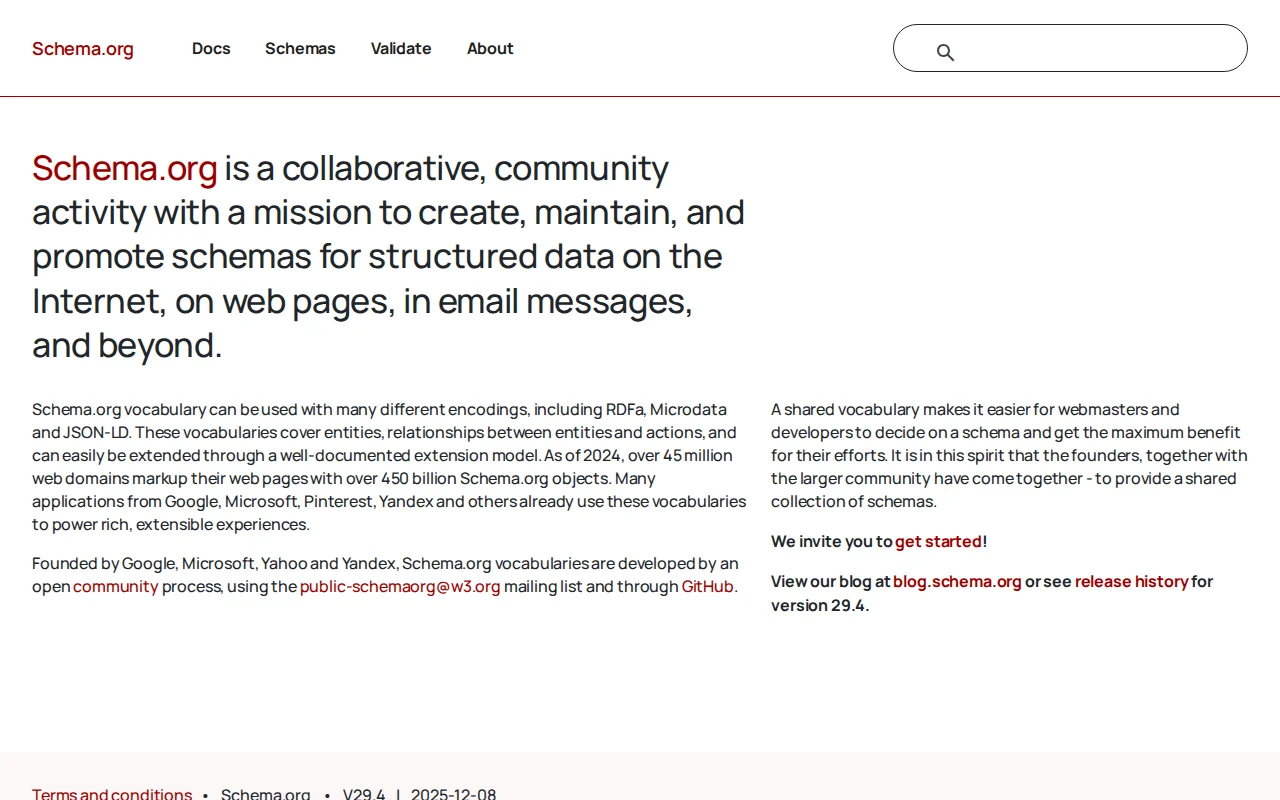Click the Schema.org logo in the header
The image size is (1280, 800).
[83, 48]
